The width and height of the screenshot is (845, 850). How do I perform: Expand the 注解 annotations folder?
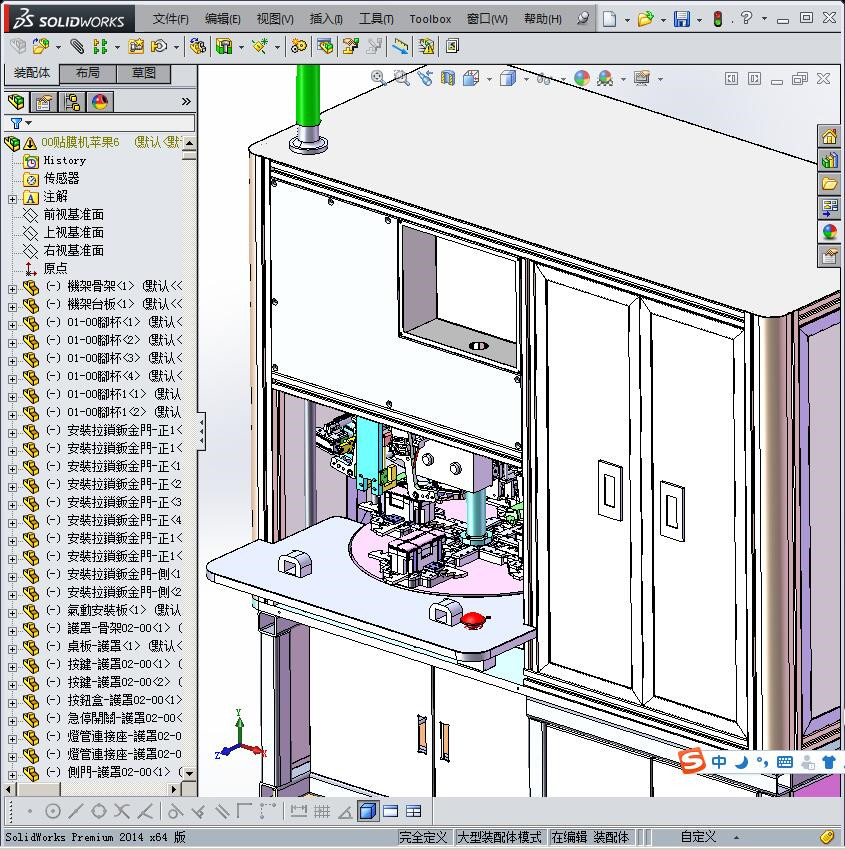(x=12, y=199)
